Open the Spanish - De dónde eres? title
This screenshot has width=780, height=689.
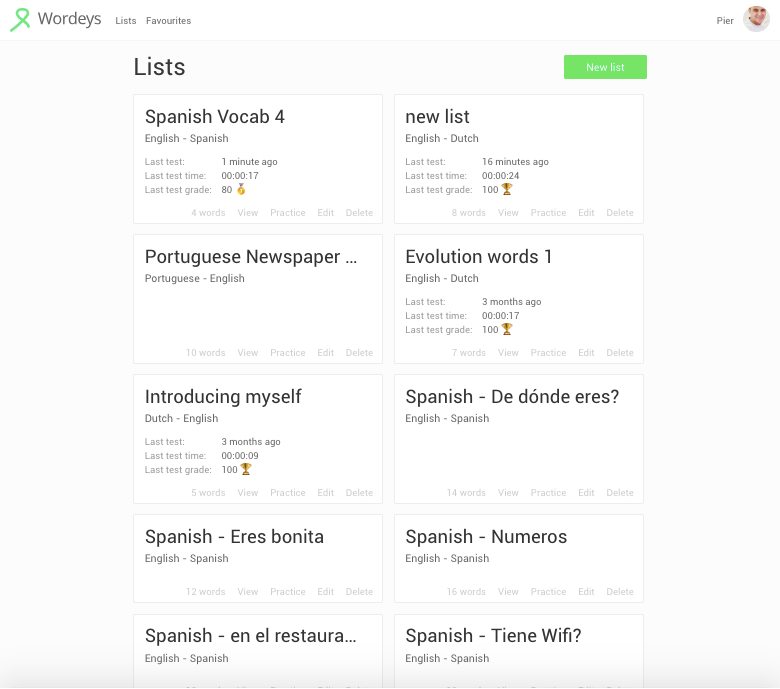[512, 396]
